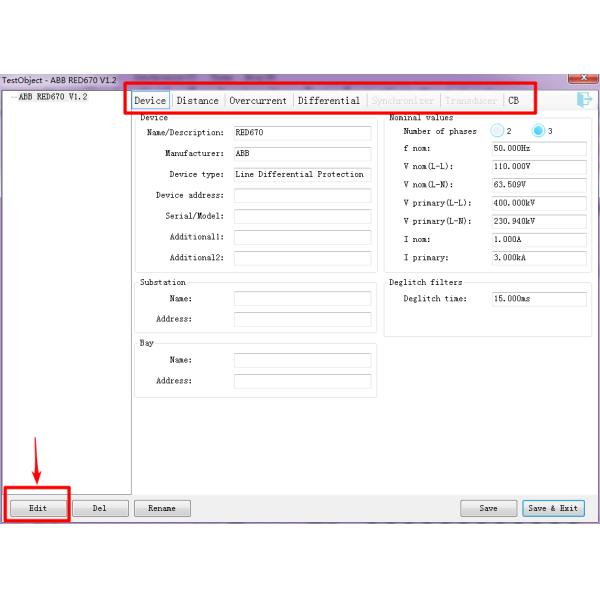The image size is (600, 600).
Task: Select 3 phases radio button
Action: 538,131
